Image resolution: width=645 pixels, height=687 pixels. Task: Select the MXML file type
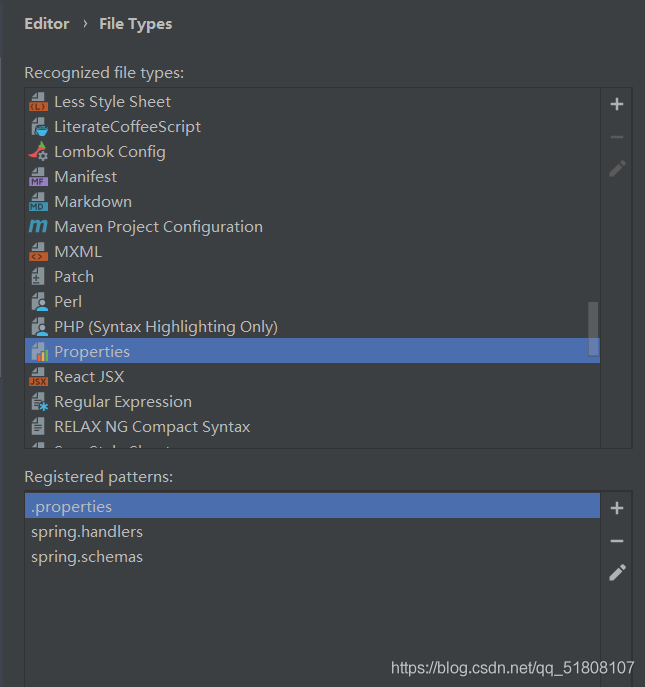[x=78, y=252]
